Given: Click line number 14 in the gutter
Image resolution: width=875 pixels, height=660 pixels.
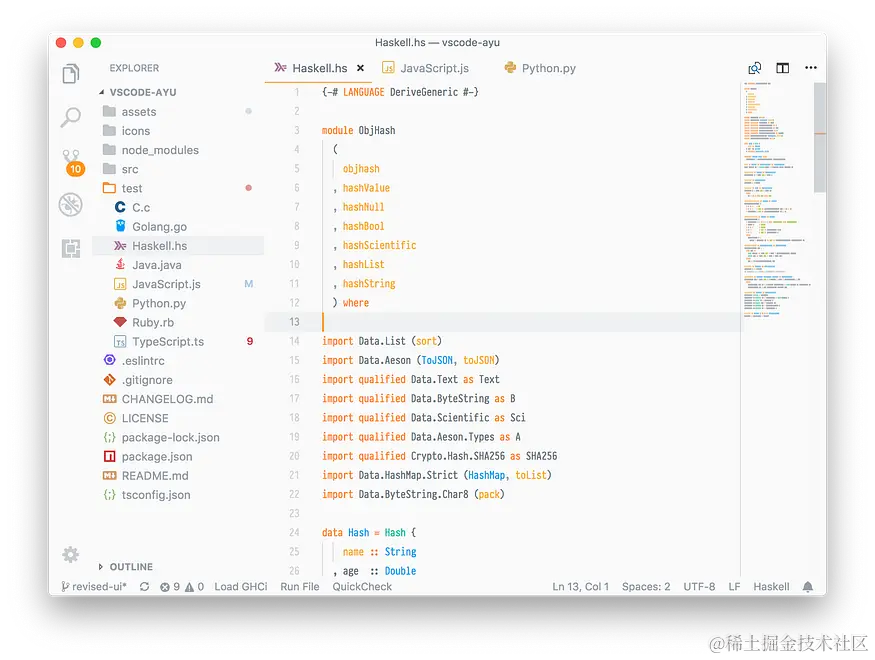Looking at the screenshot, I should [294, 341].
